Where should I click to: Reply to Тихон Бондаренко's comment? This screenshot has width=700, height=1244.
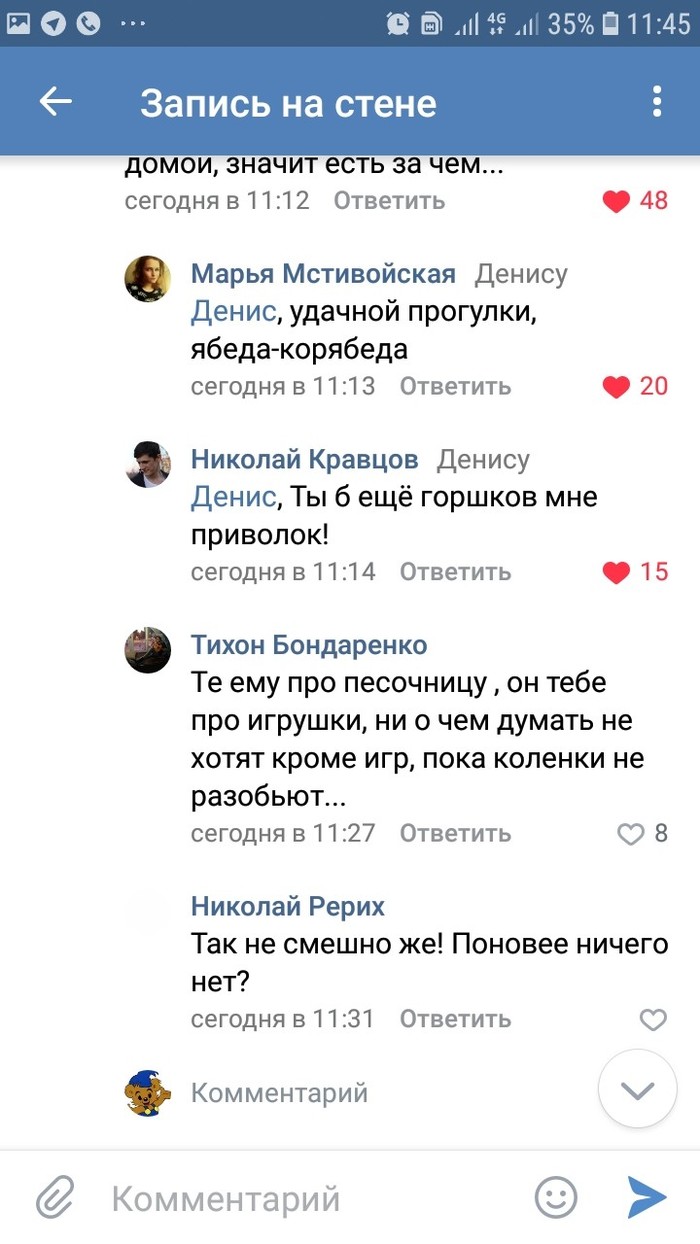[455, 833]
